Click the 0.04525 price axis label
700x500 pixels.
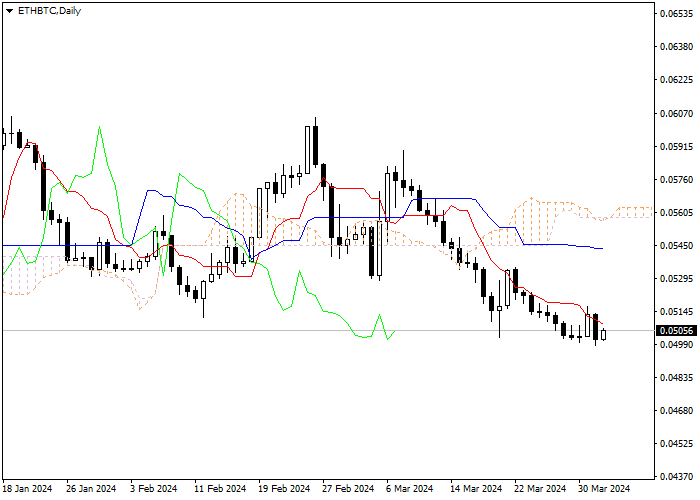tap(676, 443)
